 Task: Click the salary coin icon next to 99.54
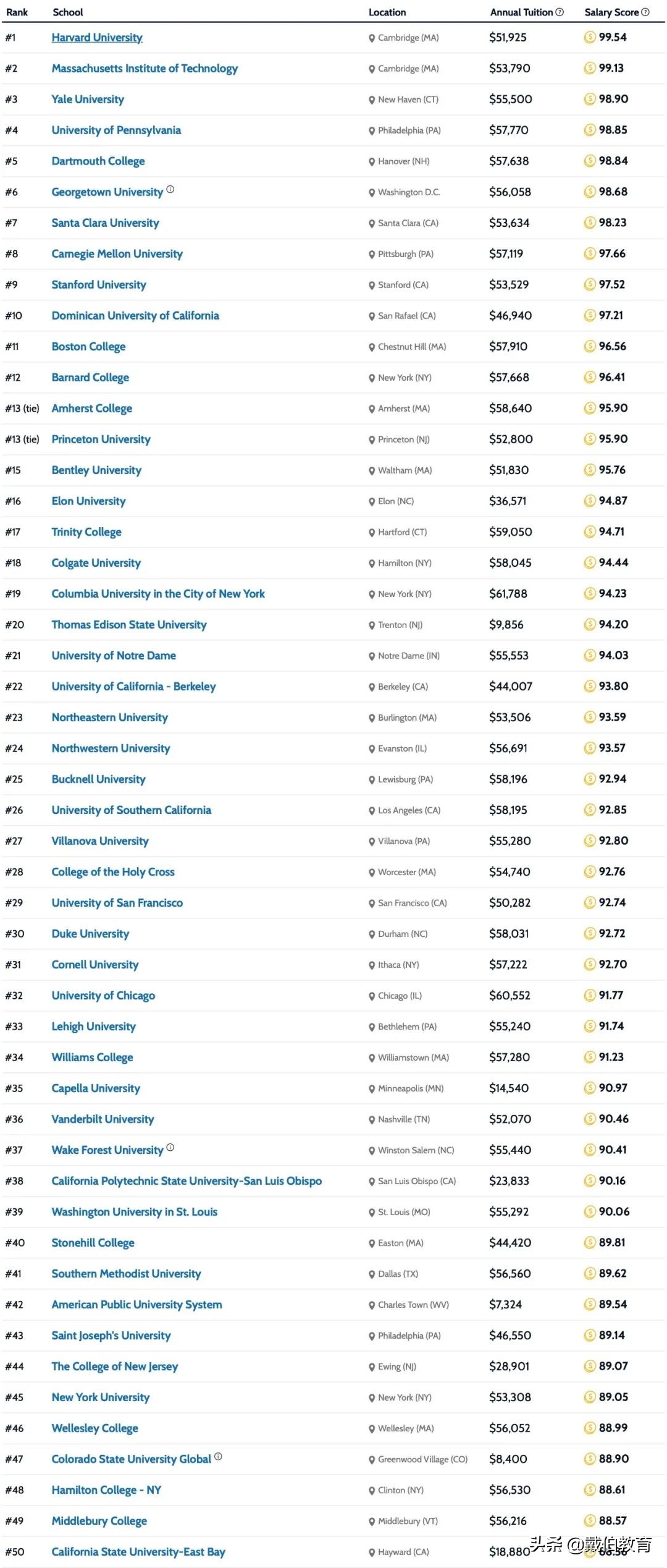590,38
